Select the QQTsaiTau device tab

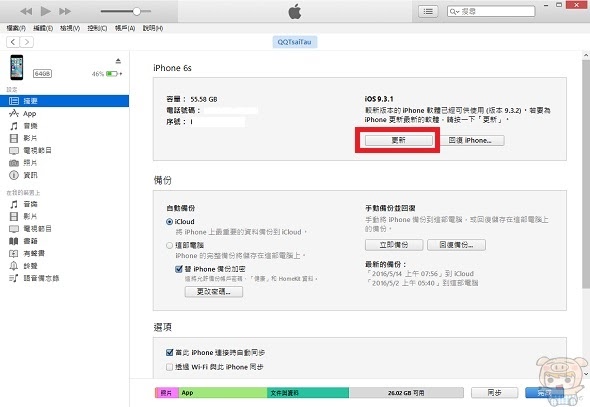point(295,42)
